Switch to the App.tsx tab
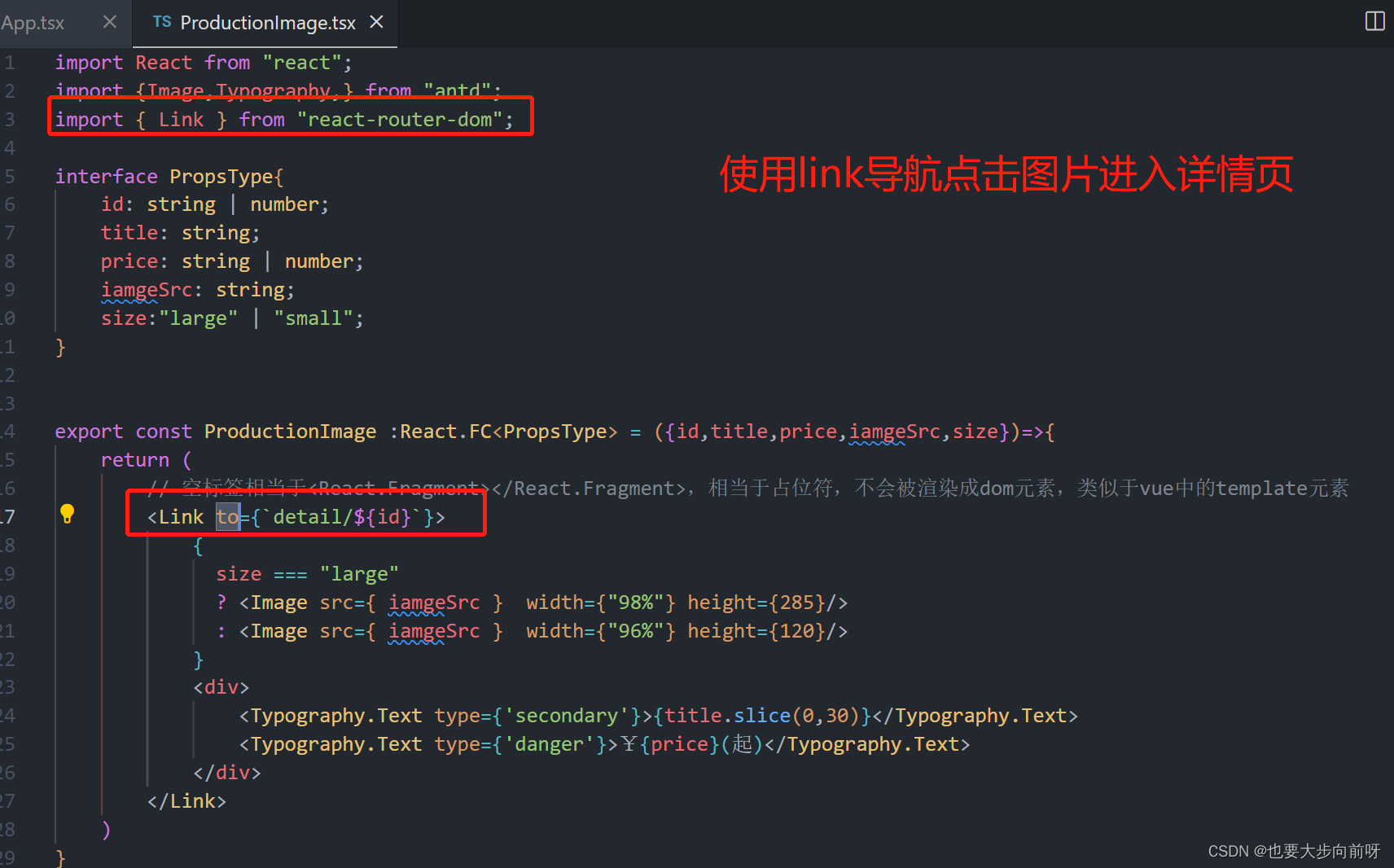The height and width of the screenshot is (868, 1394). pyautogui.click(x=33, y=22)
